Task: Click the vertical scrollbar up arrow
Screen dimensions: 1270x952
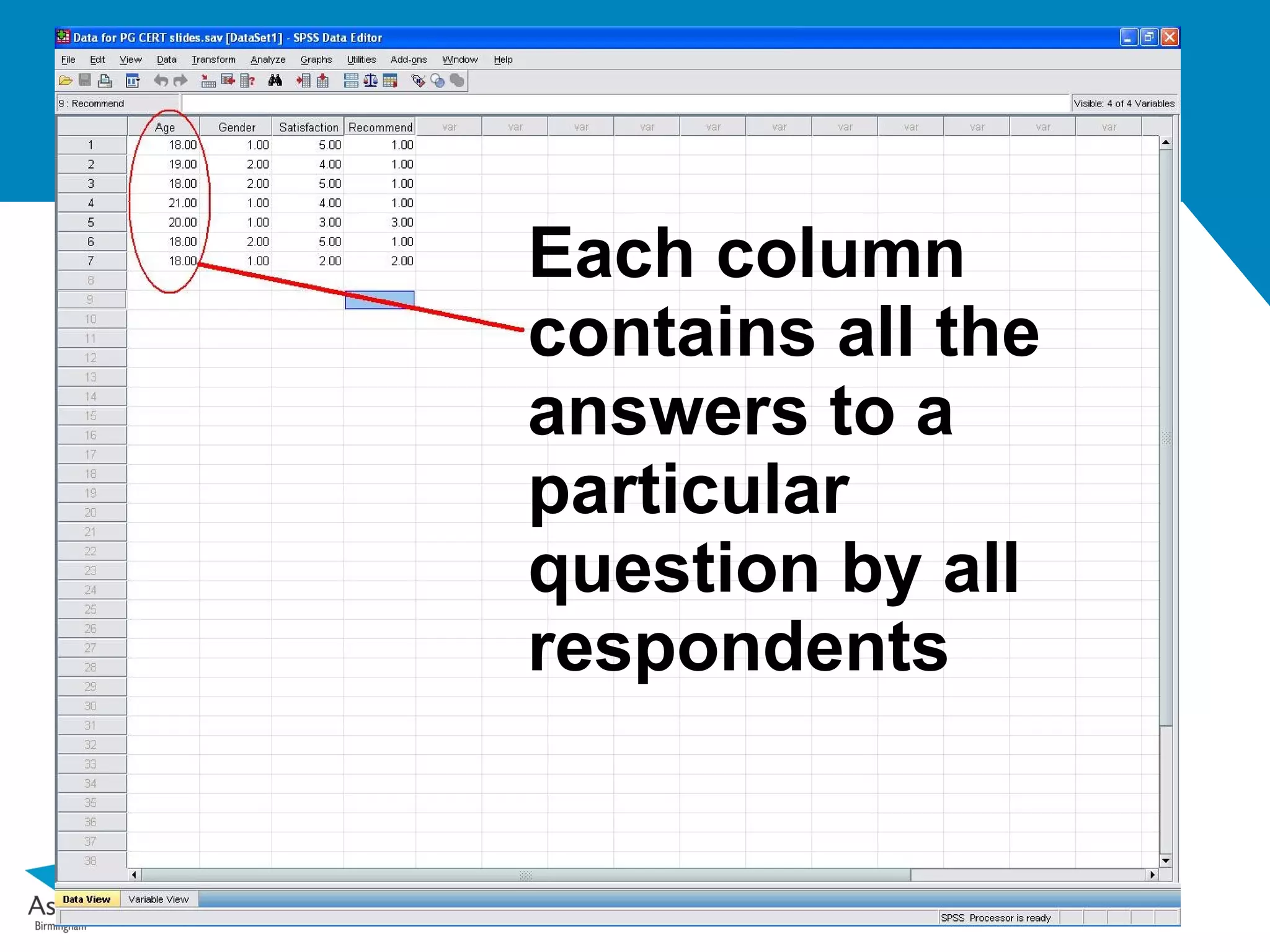Action: 1166,143
